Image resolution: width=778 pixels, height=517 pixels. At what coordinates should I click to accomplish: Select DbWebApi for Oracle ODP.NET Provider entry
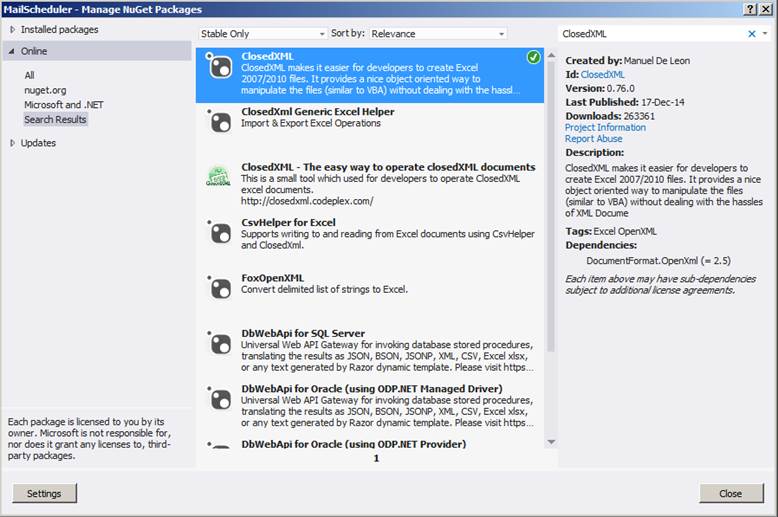coord(370,444)
